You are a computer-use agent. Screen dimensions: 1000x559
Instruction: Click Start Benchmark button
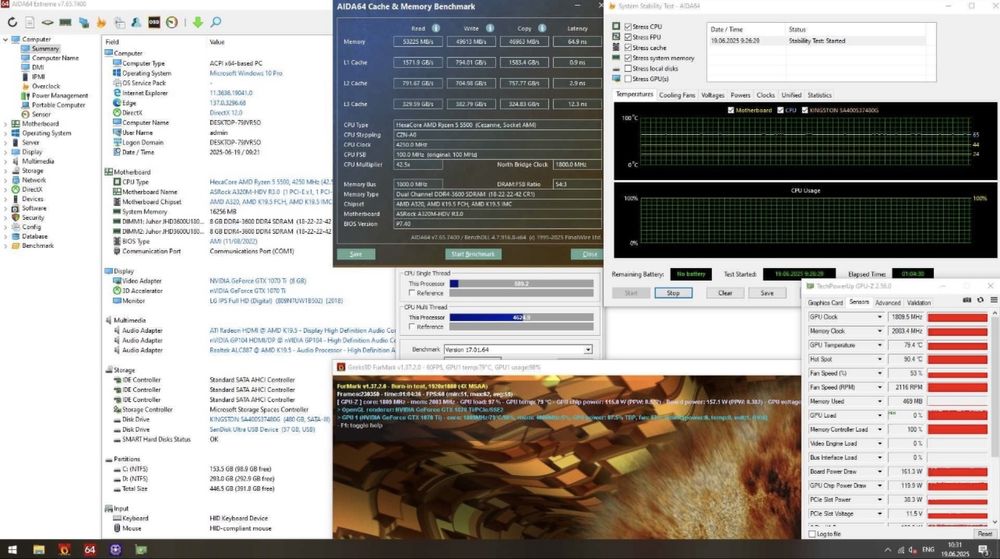click(473, 254)
